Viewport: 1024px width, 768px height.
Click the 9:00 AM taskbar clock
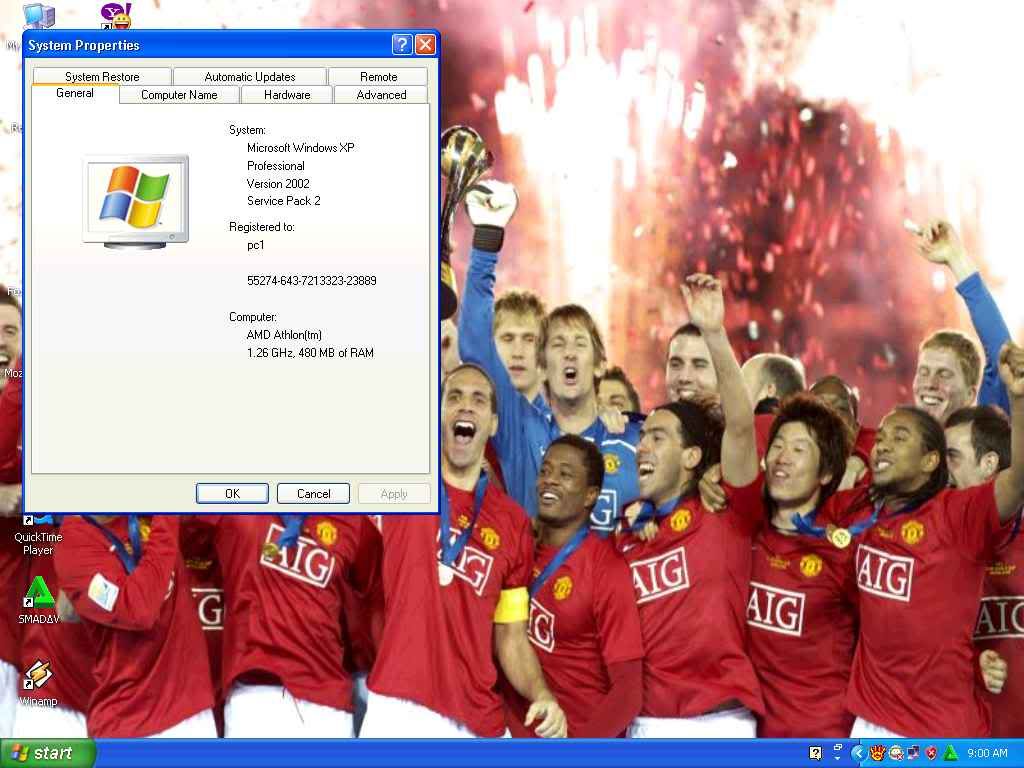click(987, 753)
